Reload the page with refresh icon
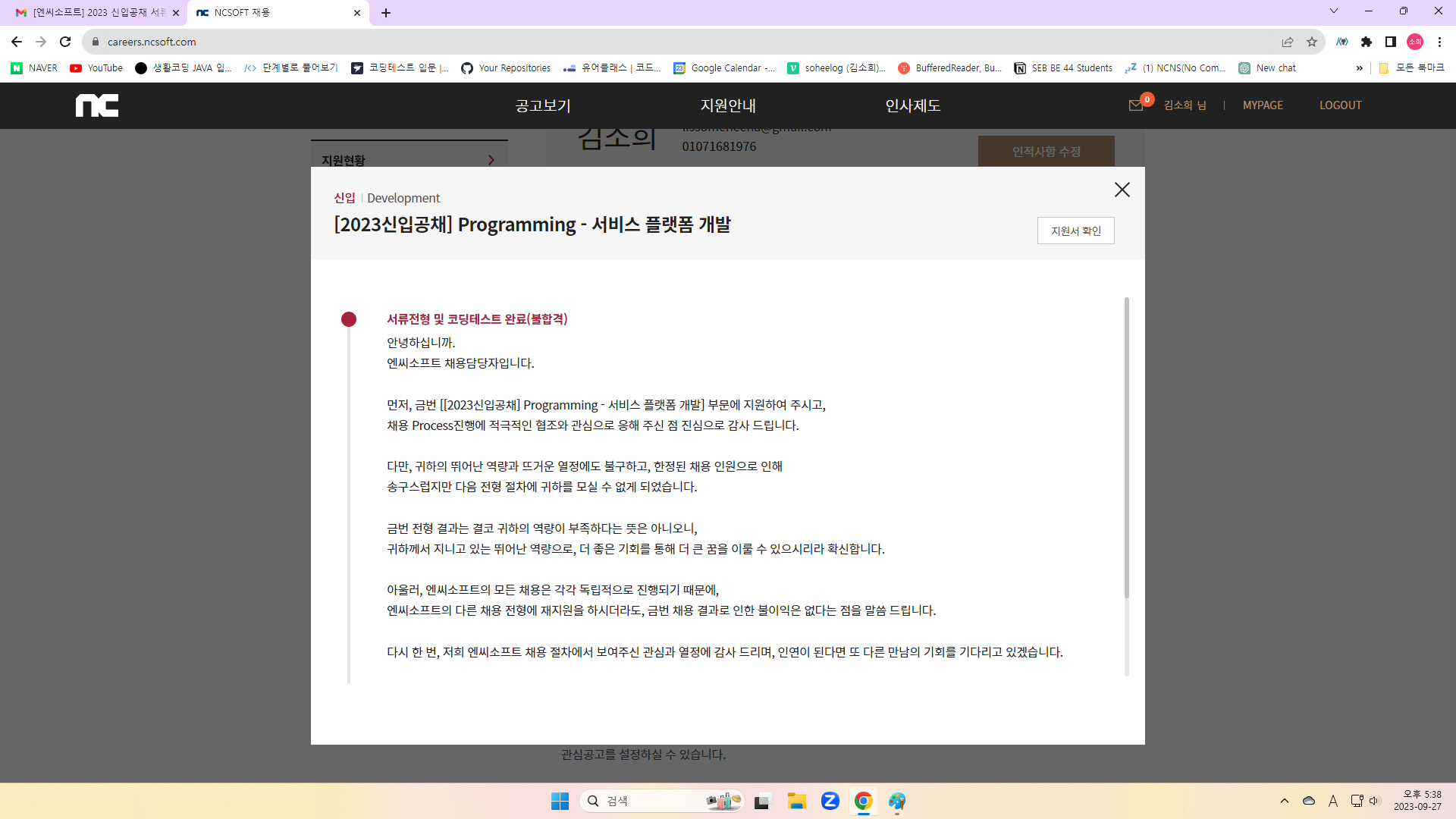 click(x=65, y=42)
